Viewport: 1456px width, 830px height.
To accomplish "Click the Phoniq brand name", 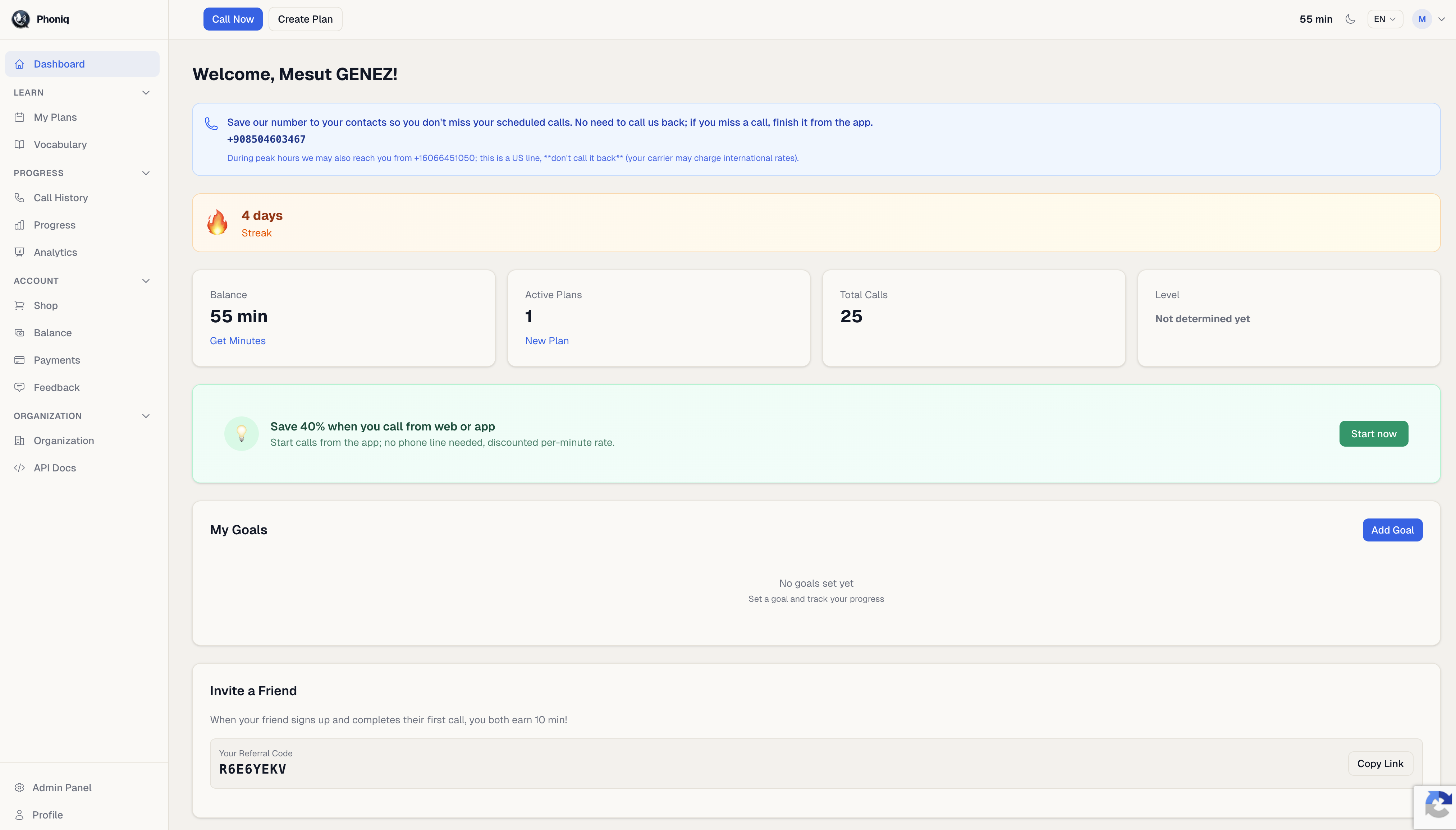I will [52, 19].
